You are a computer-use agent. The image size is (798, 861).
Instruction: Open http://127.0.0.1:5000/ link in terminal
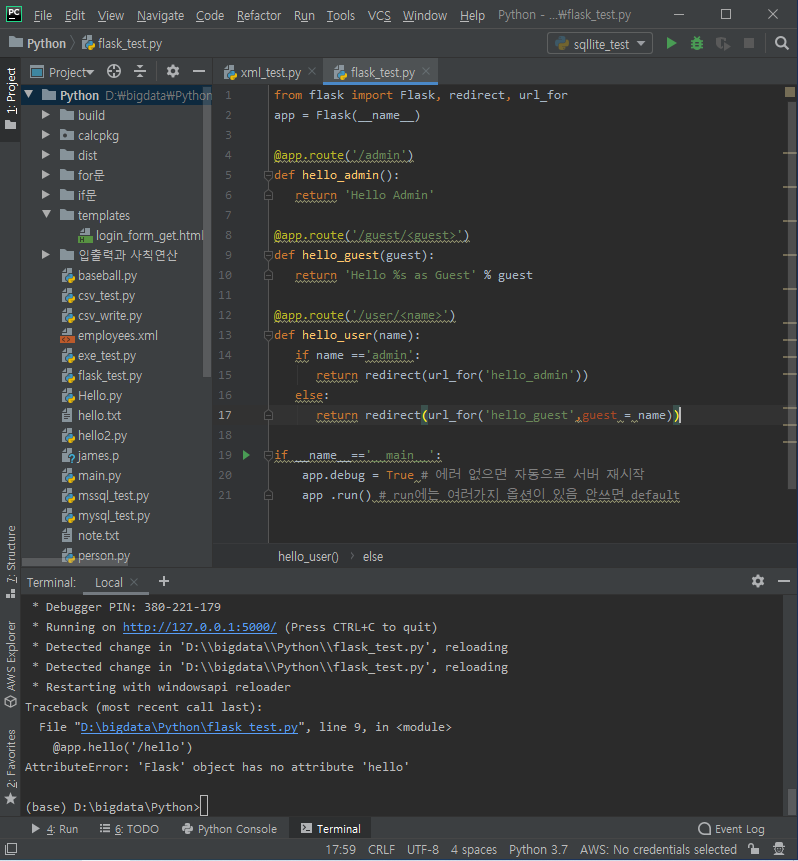click(199, 627)
